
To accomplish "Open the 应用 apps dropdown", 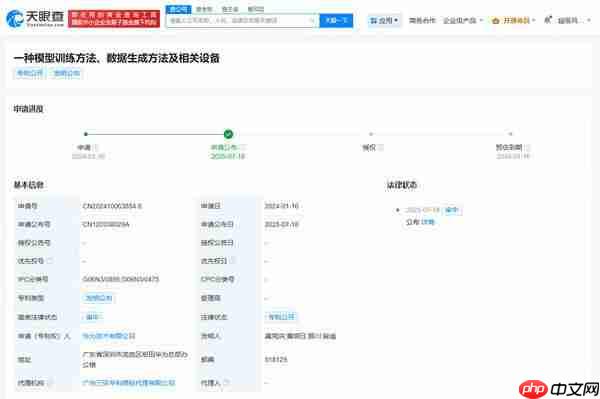I will (x=384, y=20).
